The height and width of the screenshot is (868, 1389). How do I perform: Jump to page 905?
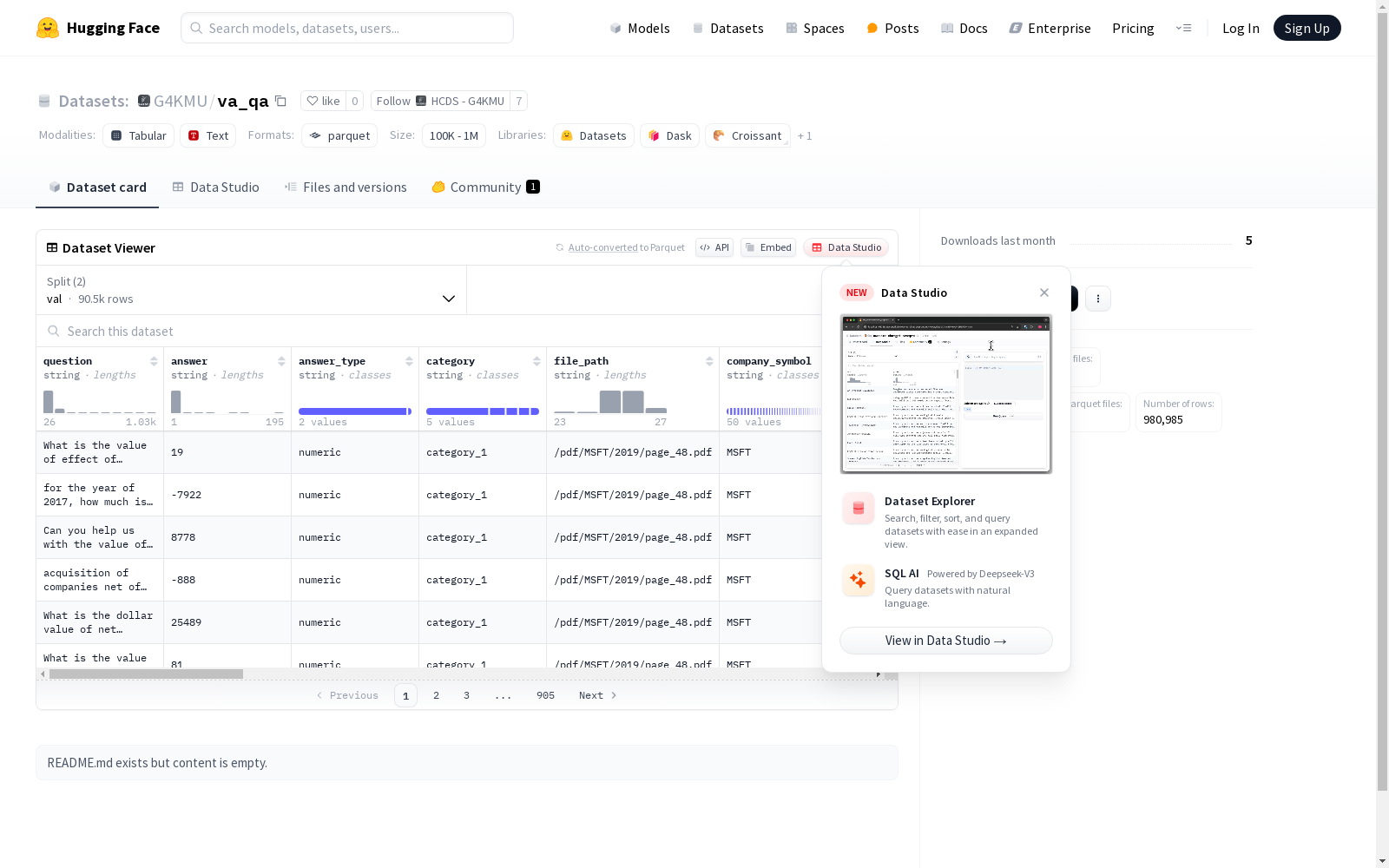[x=545, y=695]
